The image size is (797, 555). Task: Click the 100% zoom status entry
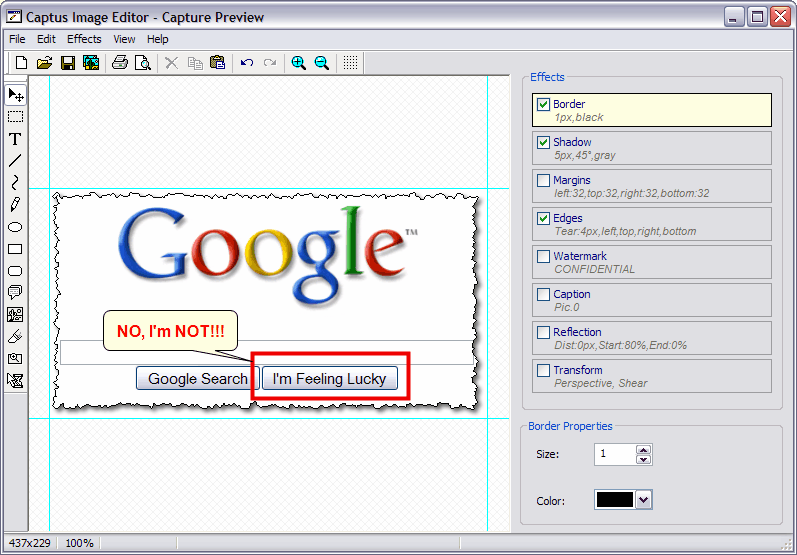click(79, 543)
